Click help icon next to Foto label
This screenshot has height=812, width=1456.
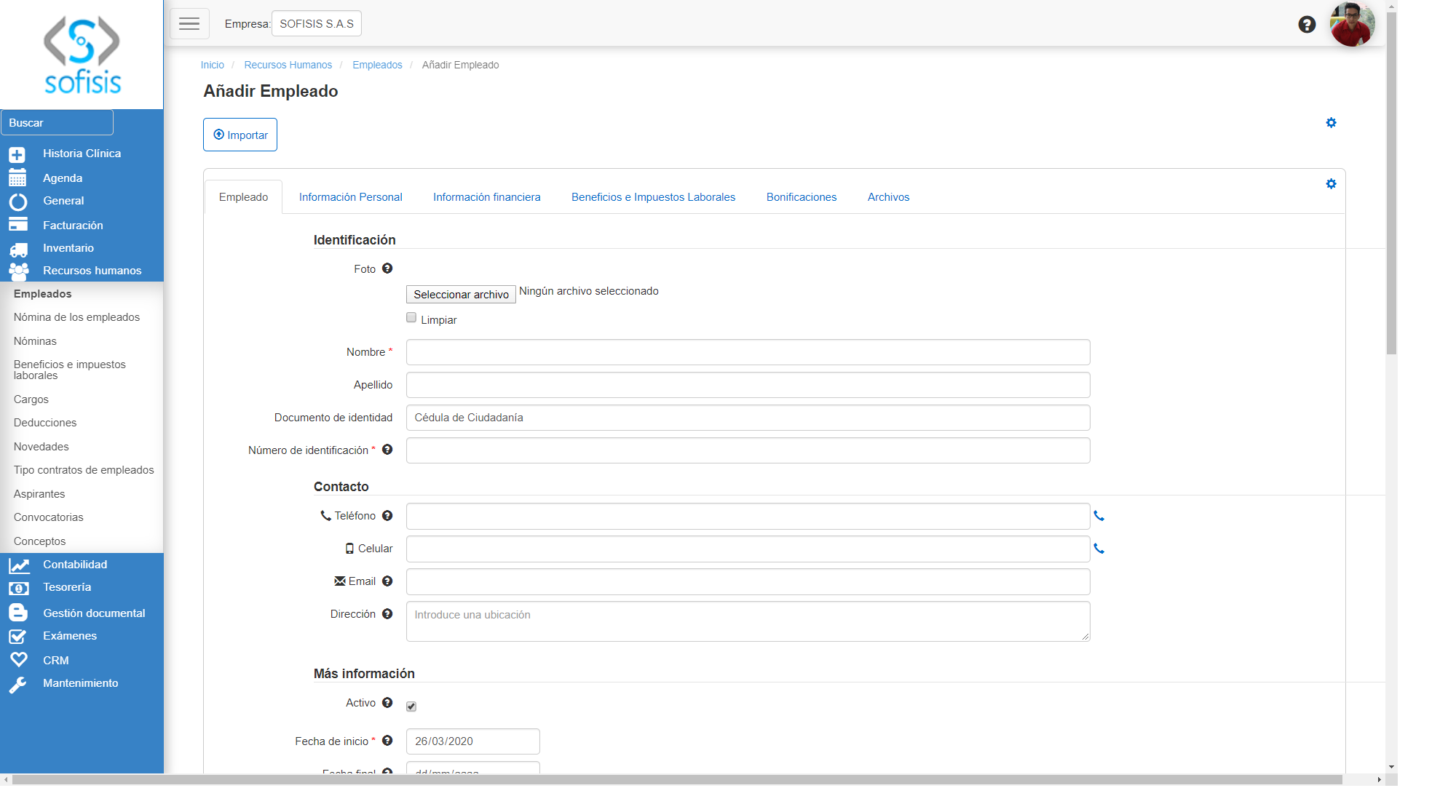click(387, 268)
